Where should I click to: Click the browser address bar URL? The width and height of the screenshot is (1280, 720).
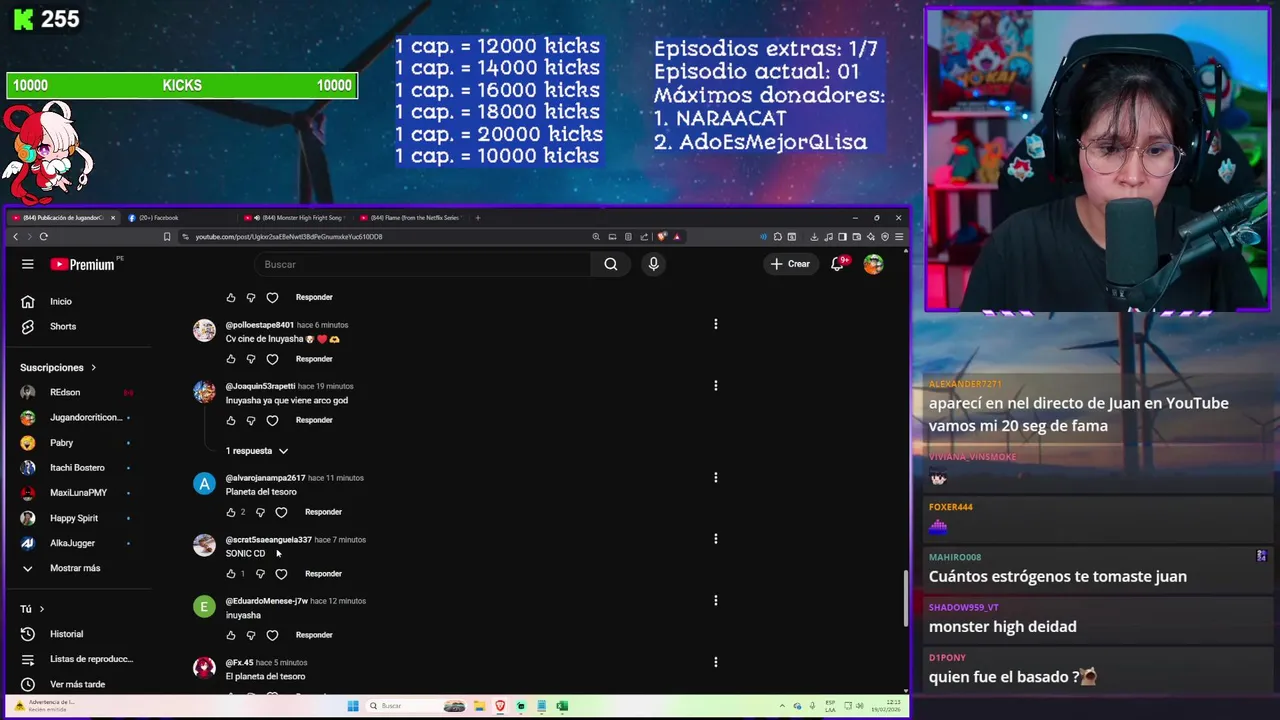click(x=289, y=237)
